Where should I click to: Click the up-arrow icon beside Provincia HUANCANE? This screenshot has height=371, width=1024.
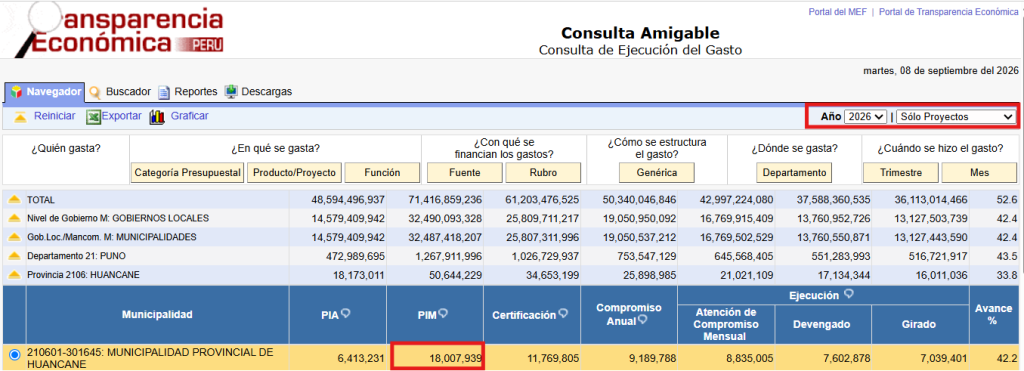click(x=14, y=275)
